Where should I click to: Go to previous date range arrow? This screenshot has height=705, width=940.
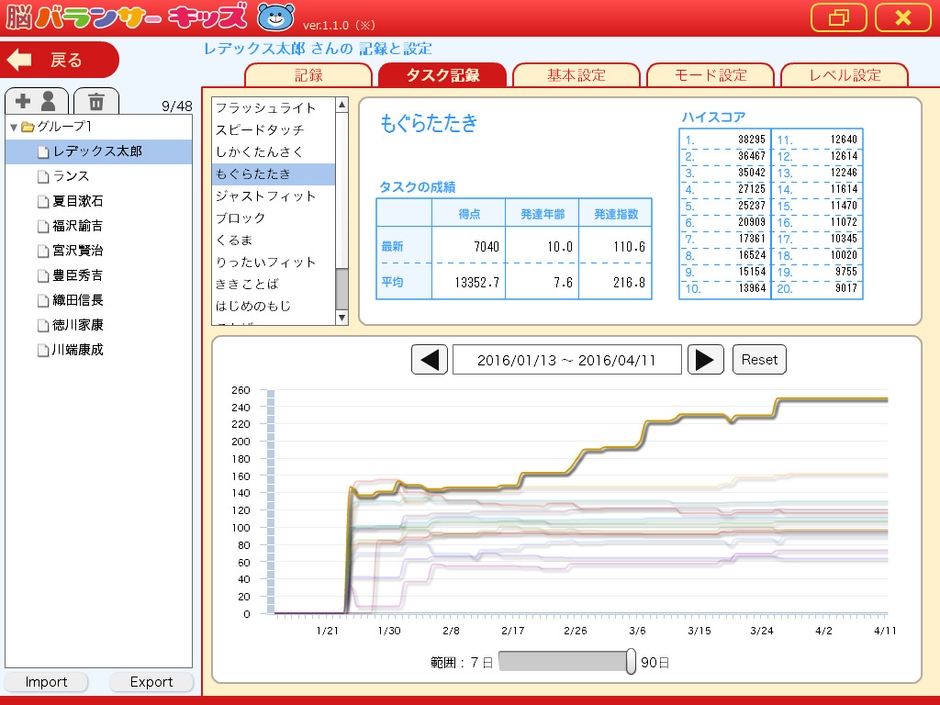pyautogui.click(x=429, y=360)
